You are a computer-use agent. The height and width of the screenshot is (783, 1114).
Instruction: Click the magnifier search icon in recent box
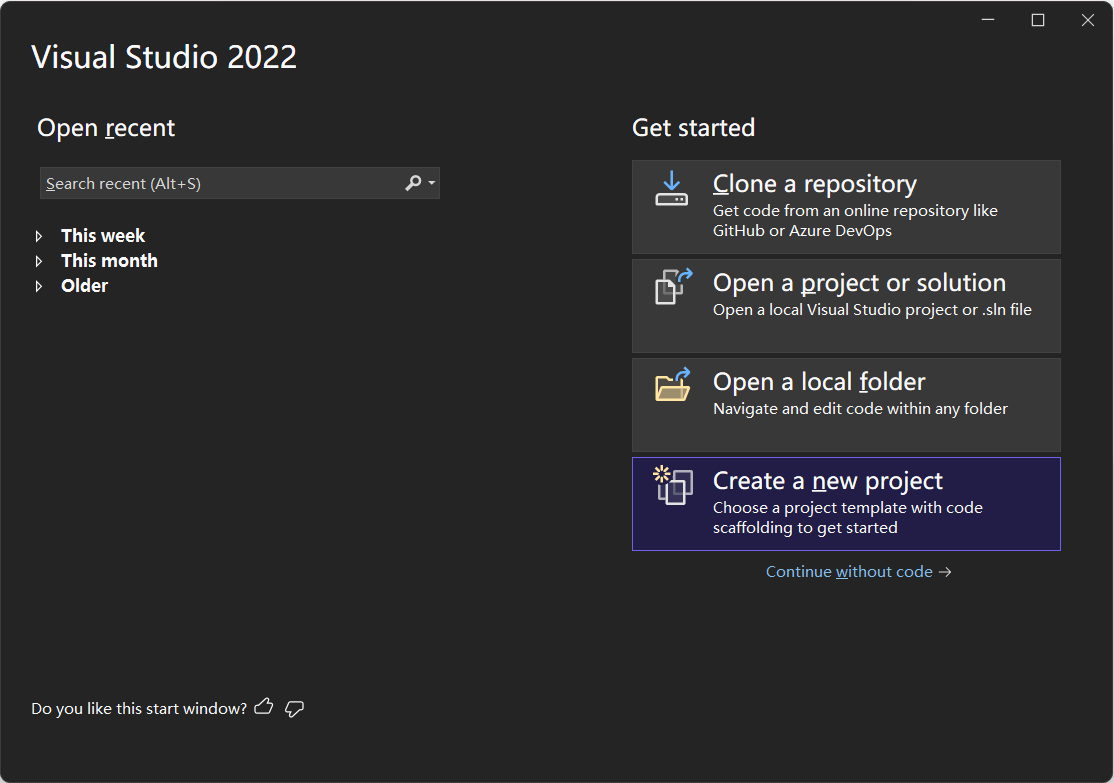[413, 183]
